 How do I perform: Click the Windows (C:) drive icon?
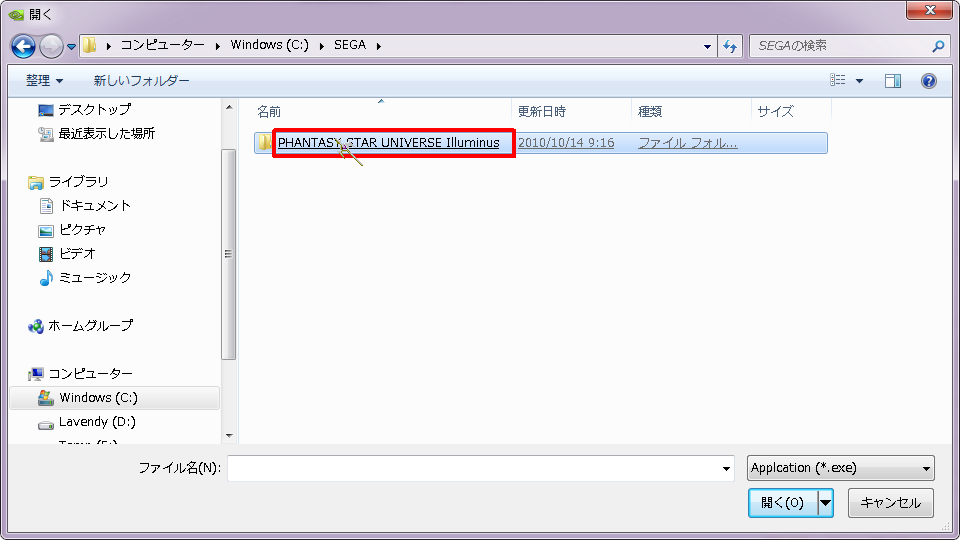click(x=46, y=398)
